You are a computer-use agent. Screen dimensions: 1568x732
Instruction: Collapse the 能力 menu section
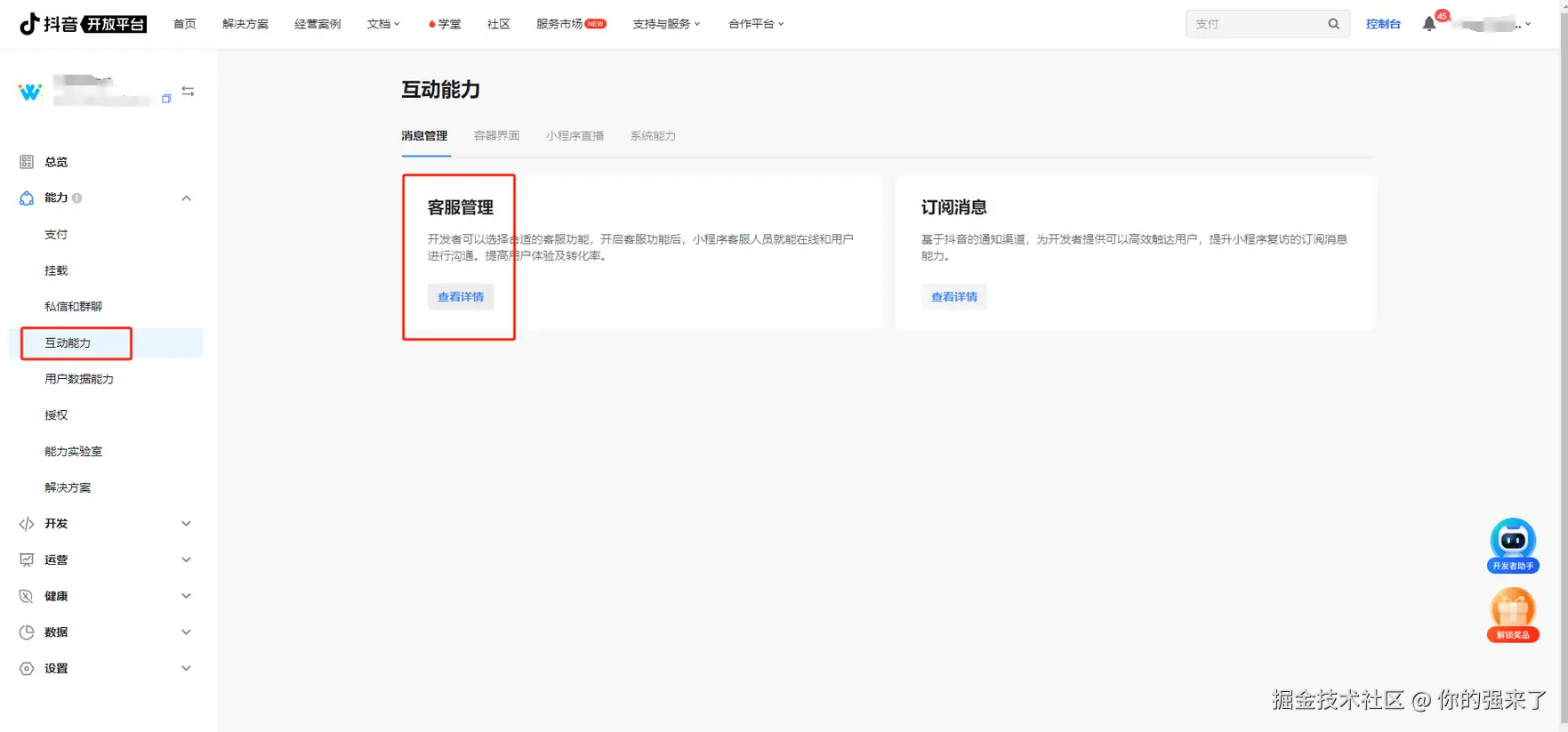coord(186,198)
